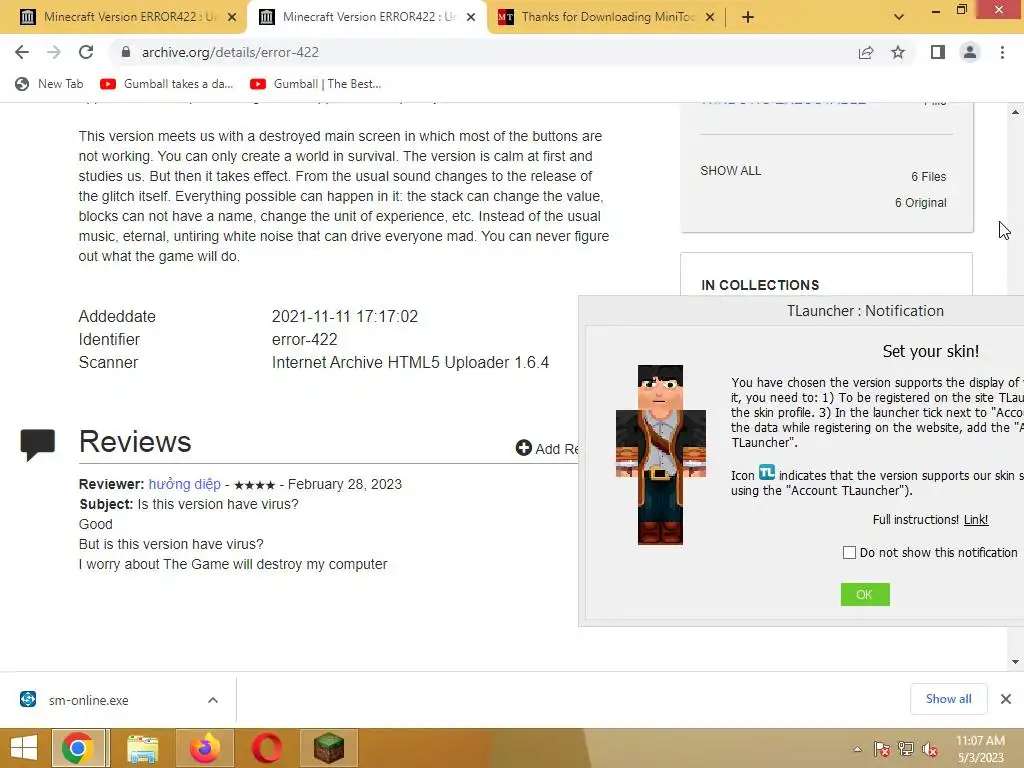Open the New Tab bookmark
The image size is (1024, 768).
pos(50,84)
